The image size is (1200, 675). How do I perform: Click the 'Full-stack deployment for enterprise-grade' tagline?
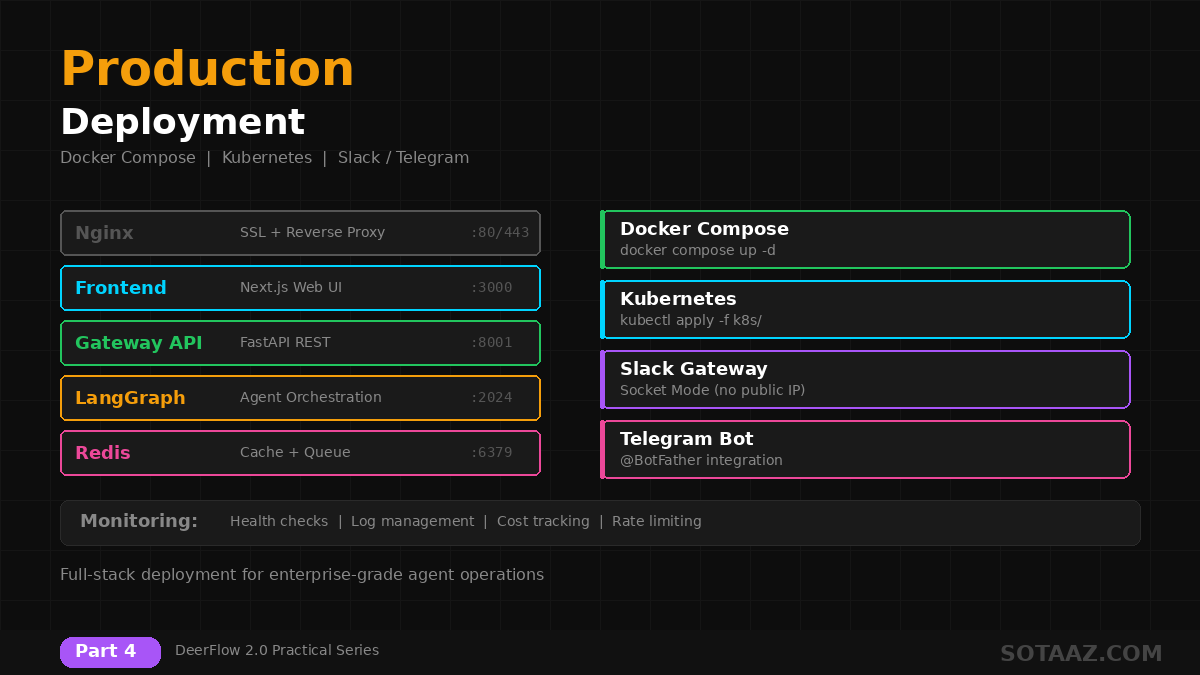302,575
